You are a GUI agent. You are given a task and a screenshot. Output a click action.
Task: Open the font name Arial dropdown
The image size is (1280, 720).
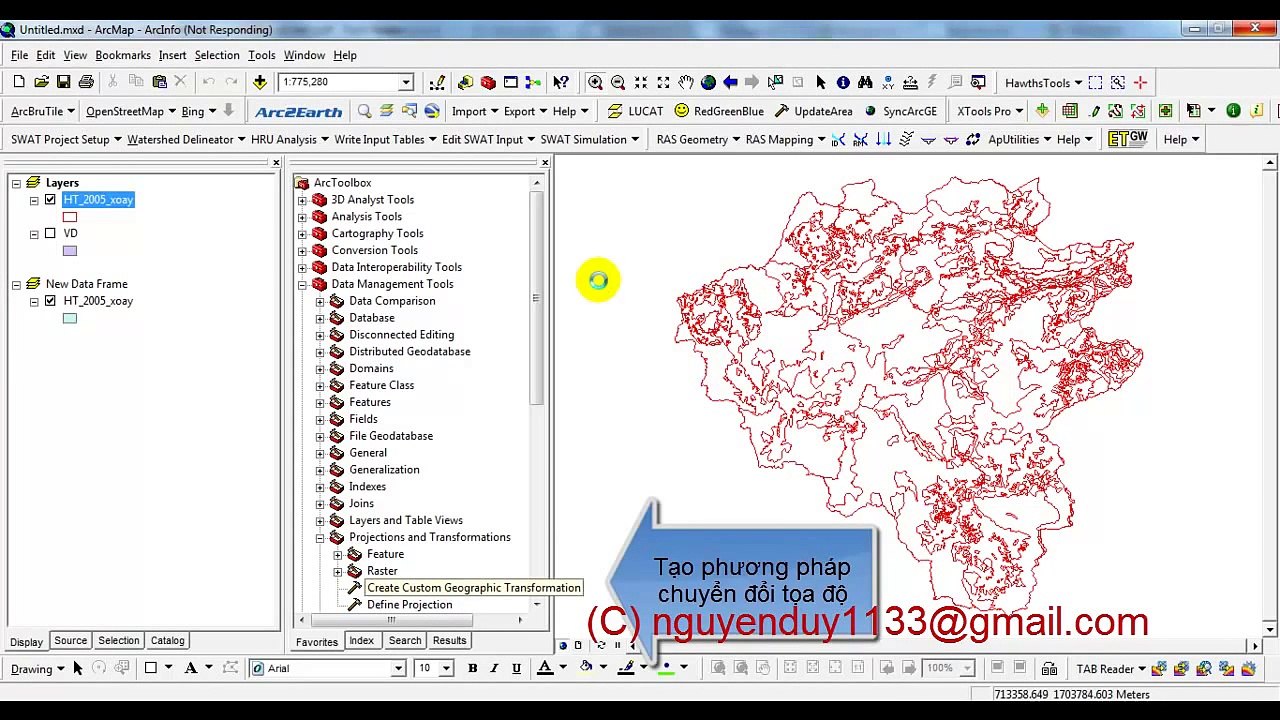398,668
